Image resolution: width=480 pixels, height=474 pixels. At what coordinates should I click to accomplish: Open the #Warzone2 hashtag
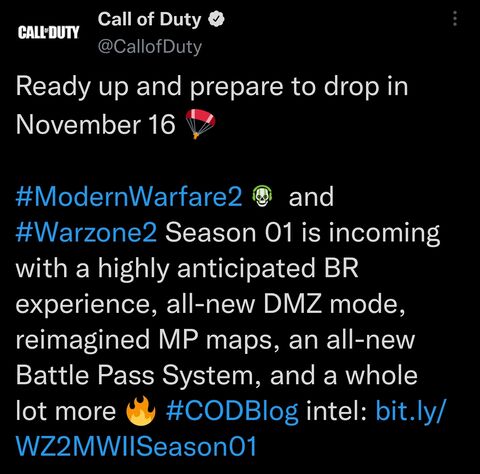click(86, 232)
